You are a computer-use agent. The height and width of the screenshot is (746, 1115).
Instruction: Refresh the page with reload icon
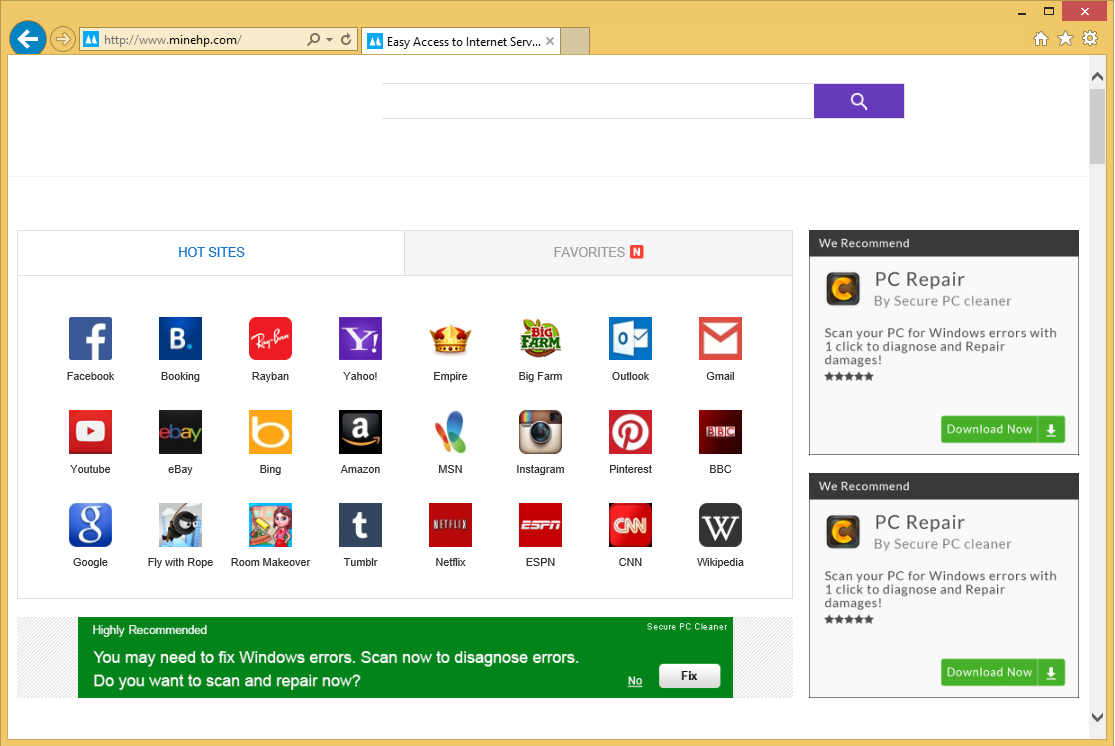(x=346, y=40)
